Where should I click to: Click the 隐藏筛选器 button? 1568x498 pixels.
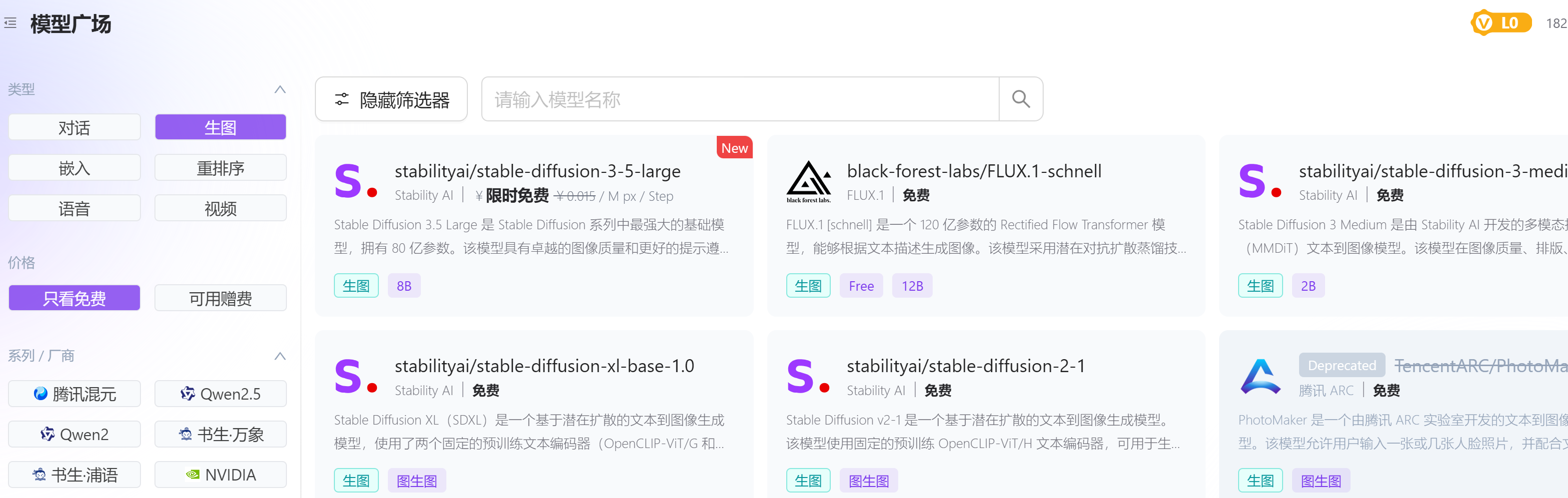pyautogui.click(x=391, y=99)
